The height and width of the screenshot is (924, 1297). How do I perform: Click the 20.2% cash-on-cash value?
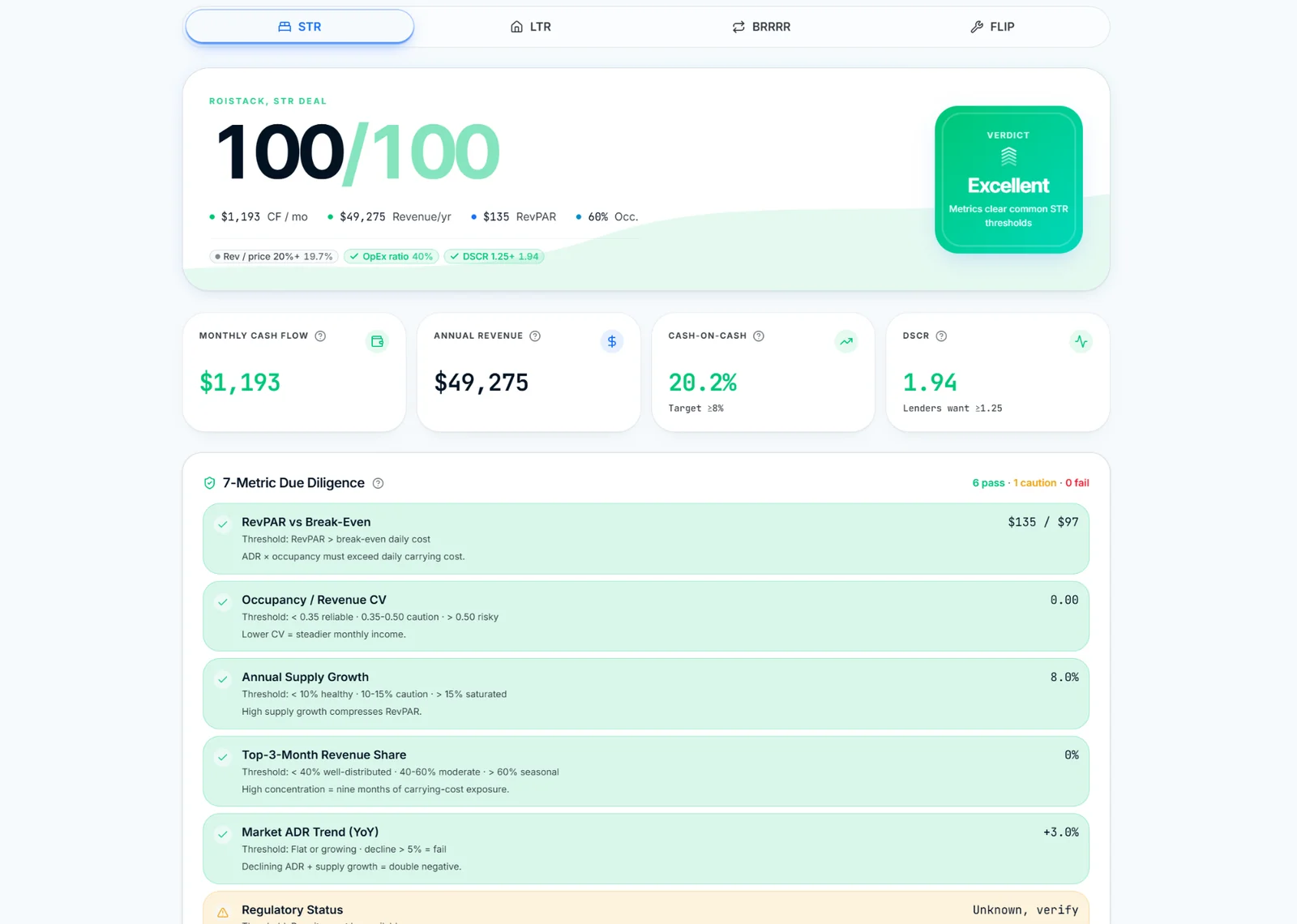[703, 383]
